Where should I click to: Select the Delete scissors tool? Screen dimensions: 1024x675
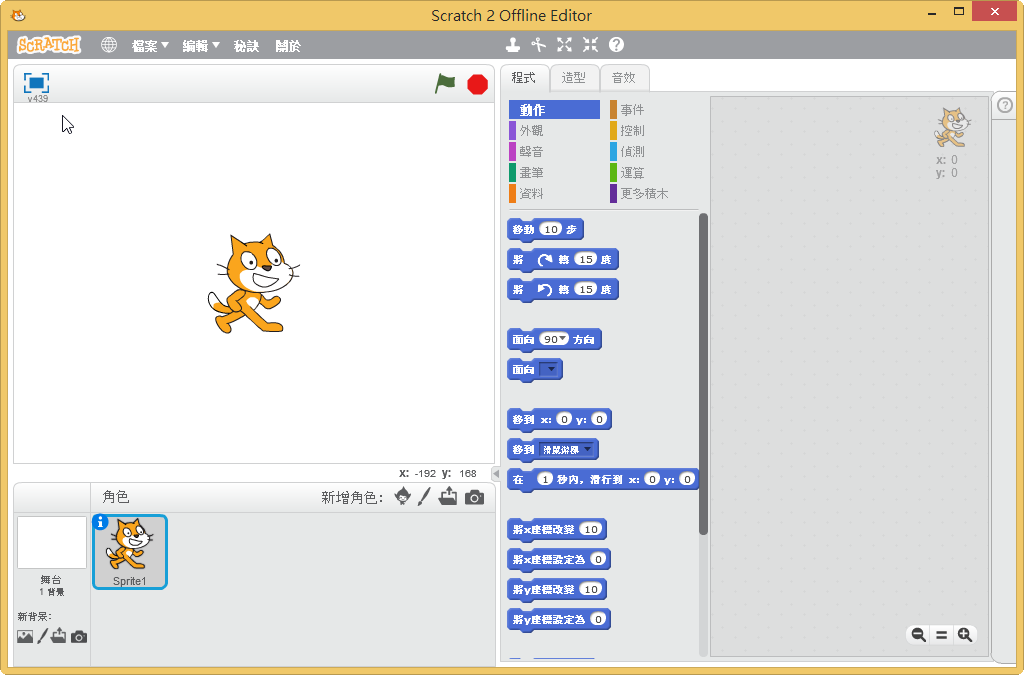coord(538,44)
